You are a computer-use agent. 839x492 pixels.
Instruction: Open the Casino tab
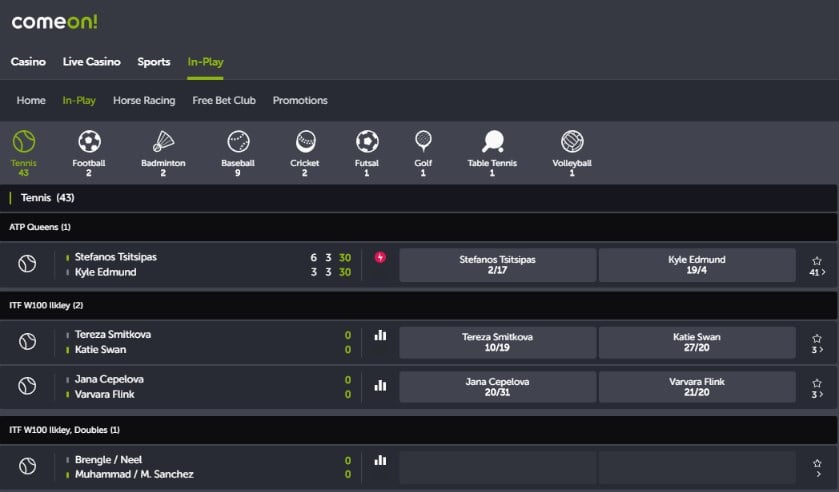(x=28, y=62)
